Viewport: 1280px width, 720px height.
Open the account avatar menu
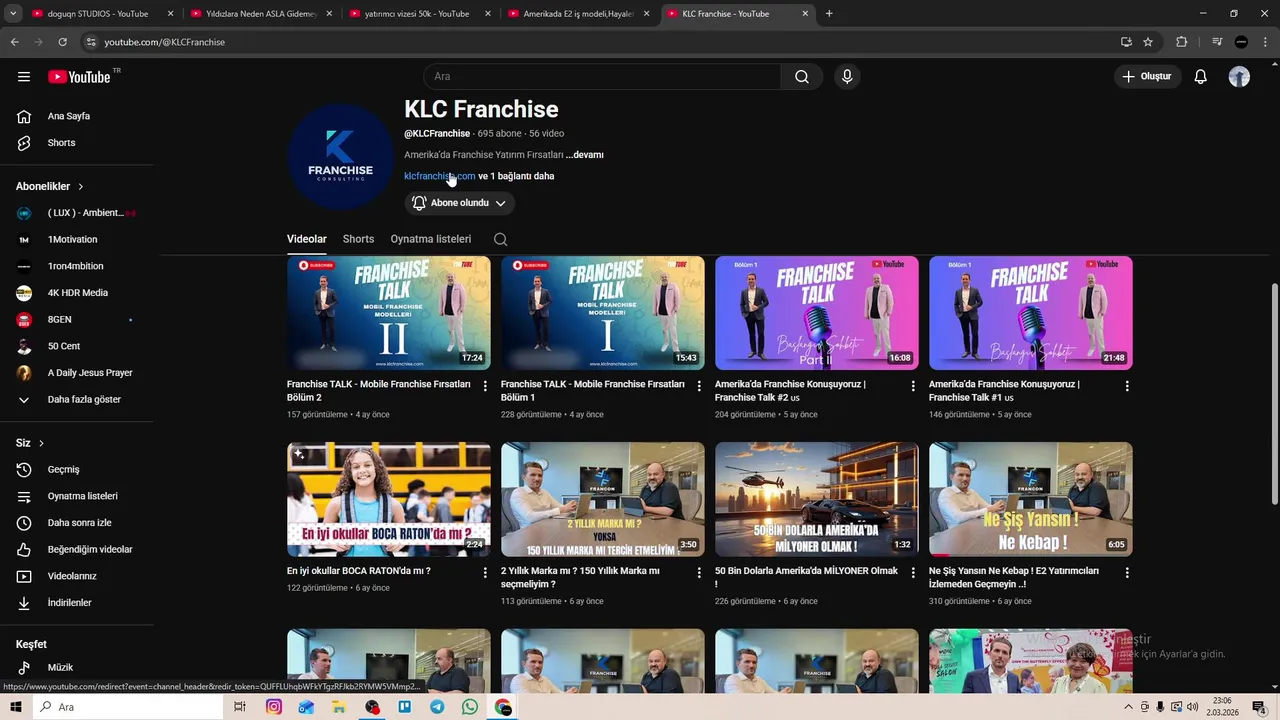coord(1239,77)
